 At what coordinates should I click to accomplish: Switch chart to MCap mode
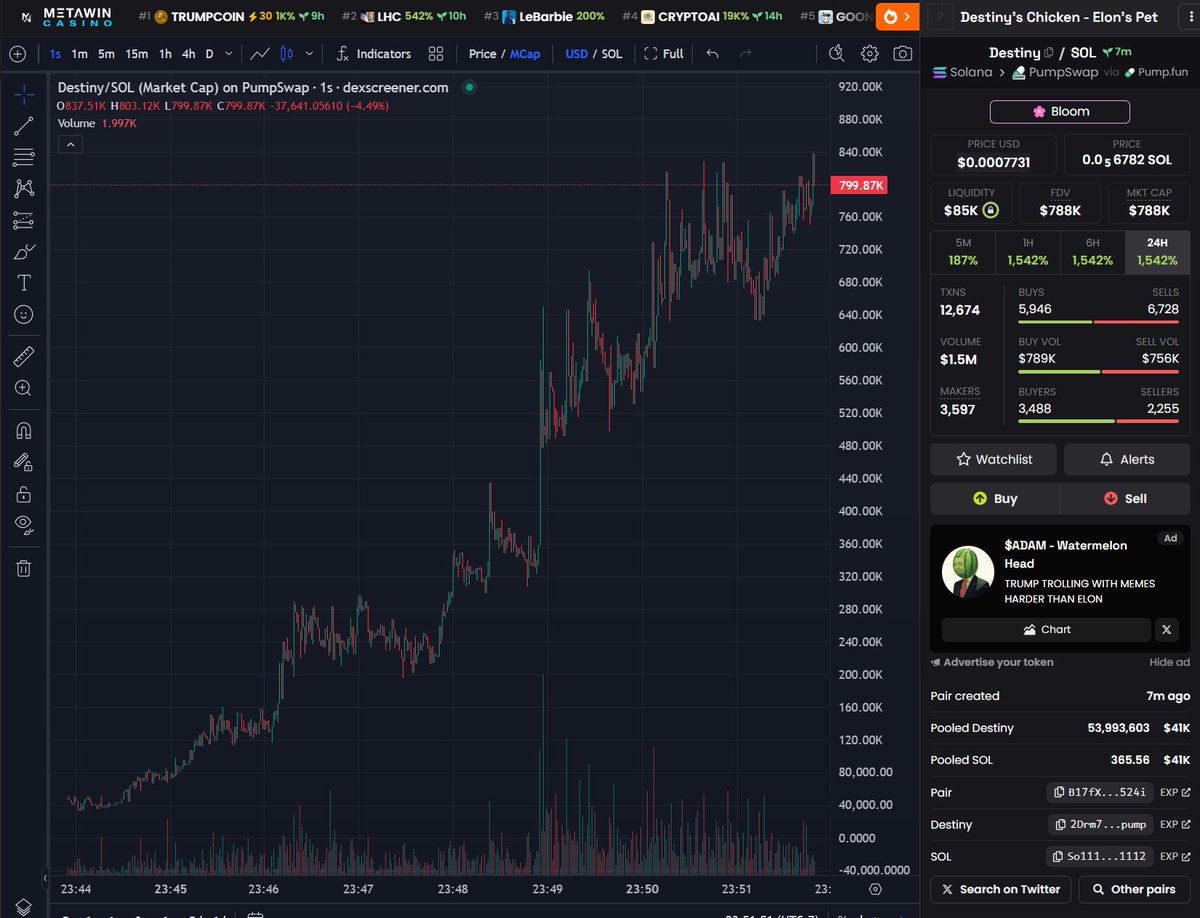(525, 54)
